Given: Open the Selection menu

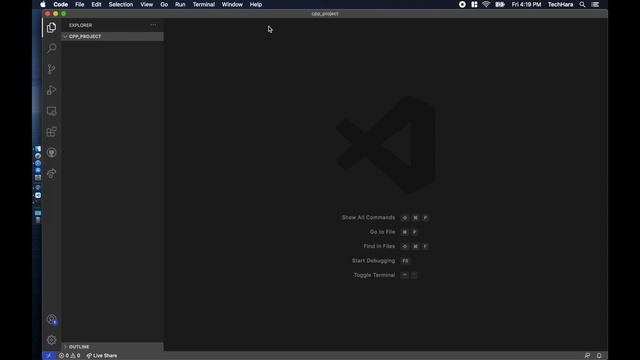Looking at the screenshot, I should 121,4.
